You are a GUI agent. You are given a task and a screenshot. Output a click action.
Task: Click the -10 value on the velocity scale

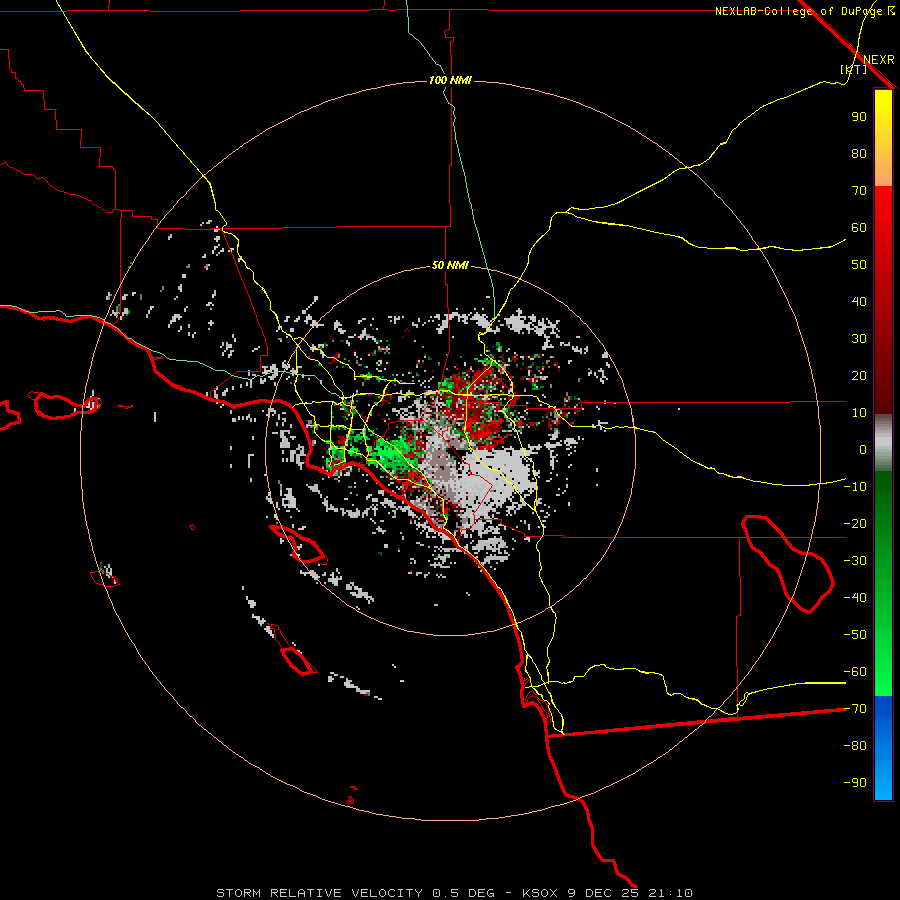pos(855,487)
